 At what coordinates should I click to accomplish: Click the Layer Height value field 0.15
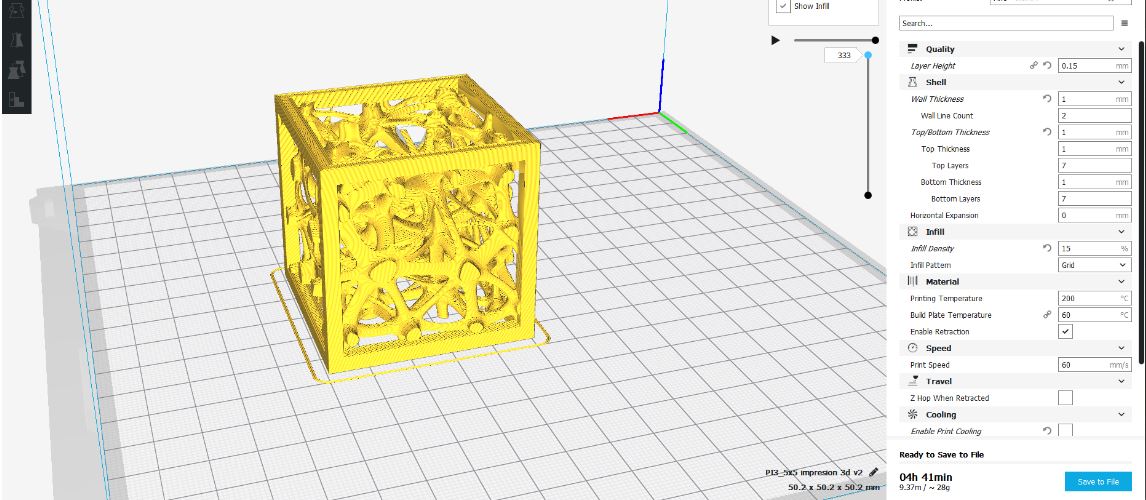pos(1094,65)
